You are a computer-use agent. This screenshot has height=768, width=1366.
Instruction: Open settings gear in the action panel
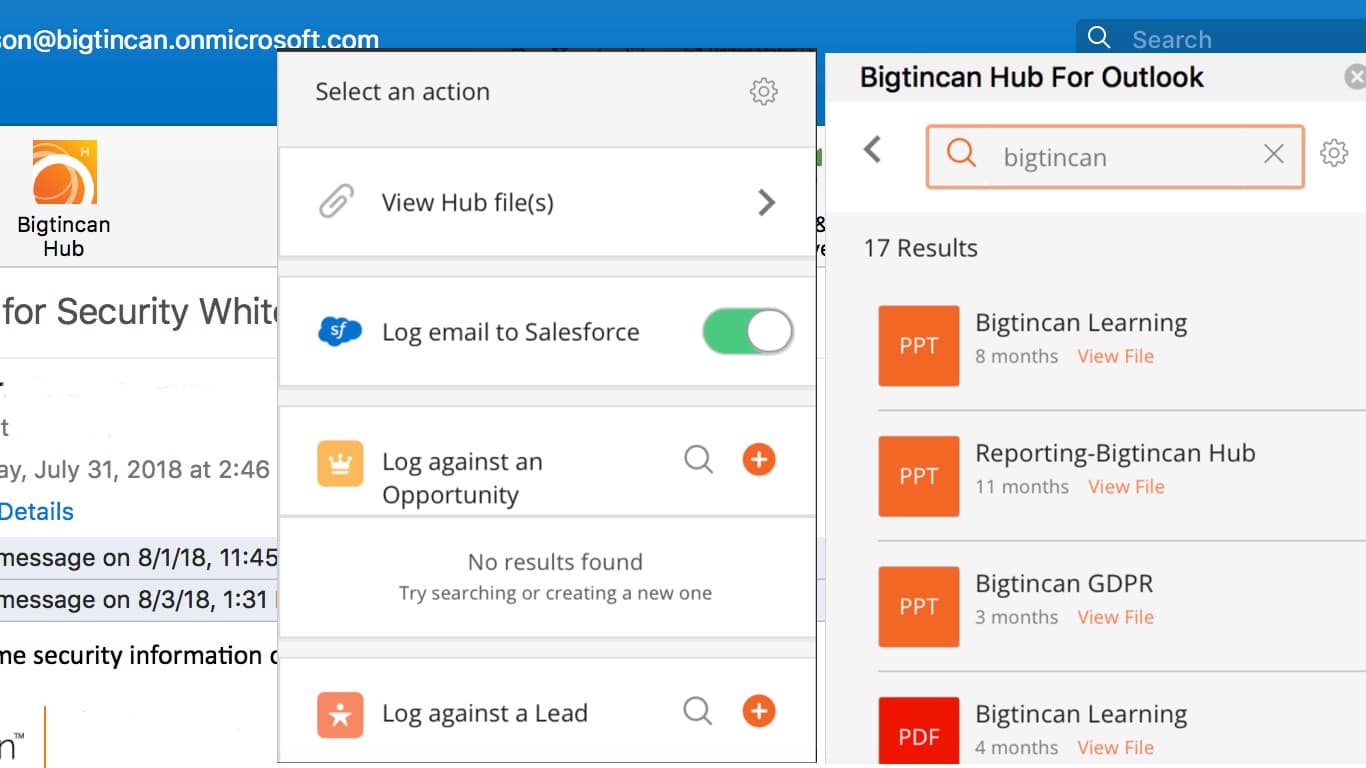763,91
